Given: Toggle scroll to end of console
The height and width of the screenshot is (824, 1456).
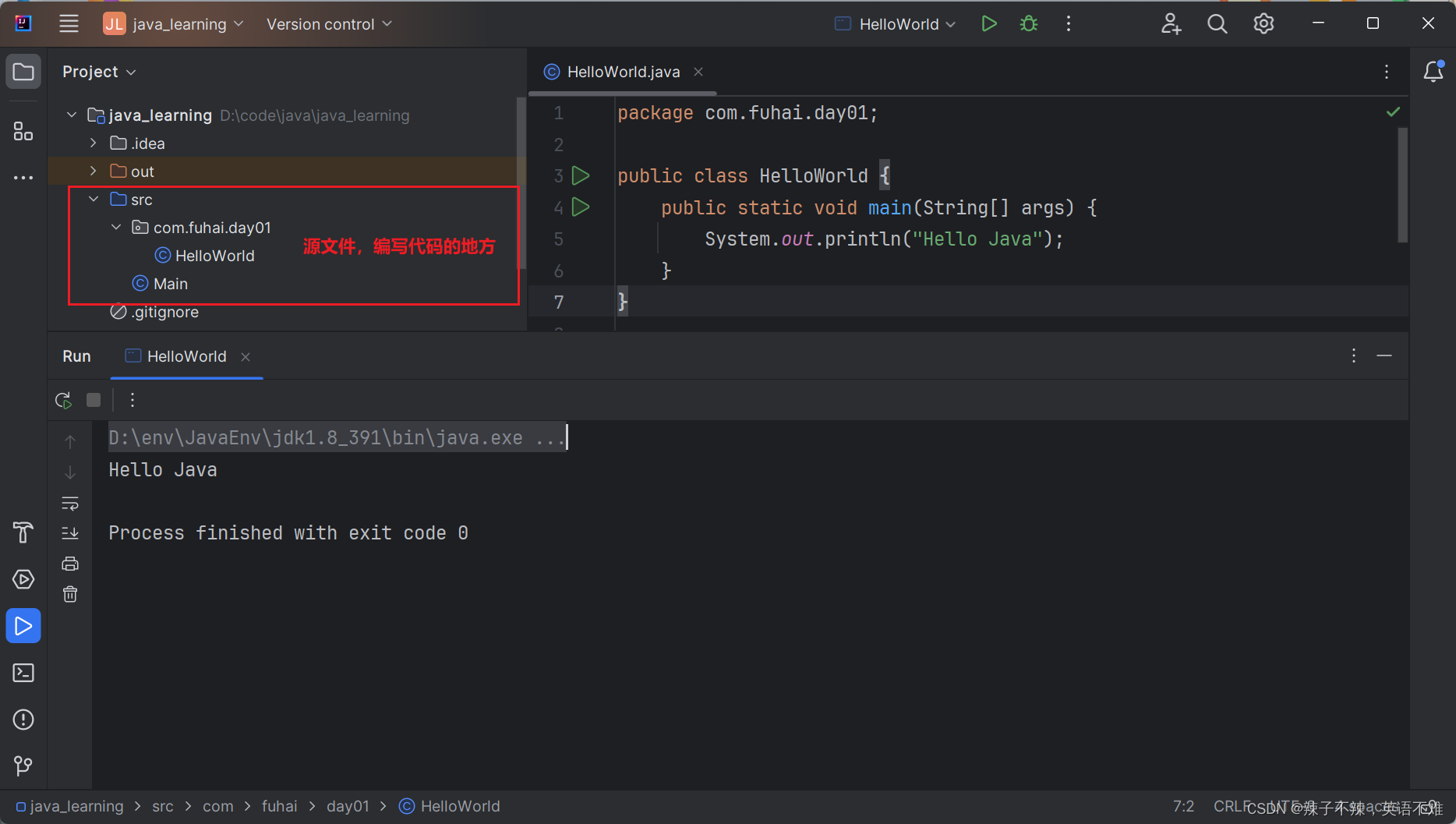Looking at the screenshot, I should click(x=70, y=533).
